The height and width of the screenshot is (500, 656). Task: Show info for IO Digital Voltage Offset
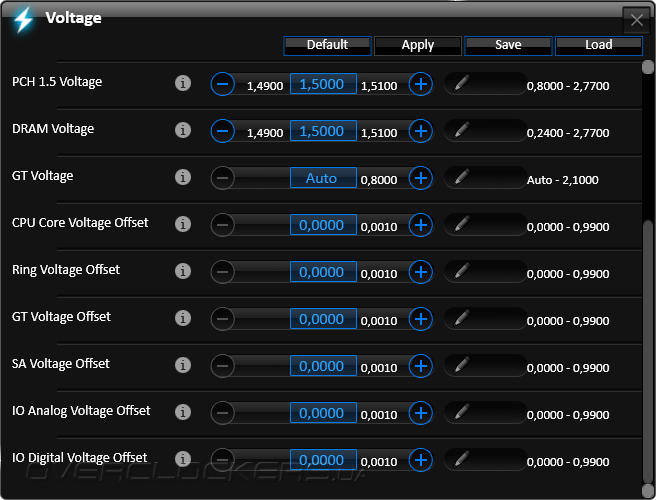coord(183,459)
